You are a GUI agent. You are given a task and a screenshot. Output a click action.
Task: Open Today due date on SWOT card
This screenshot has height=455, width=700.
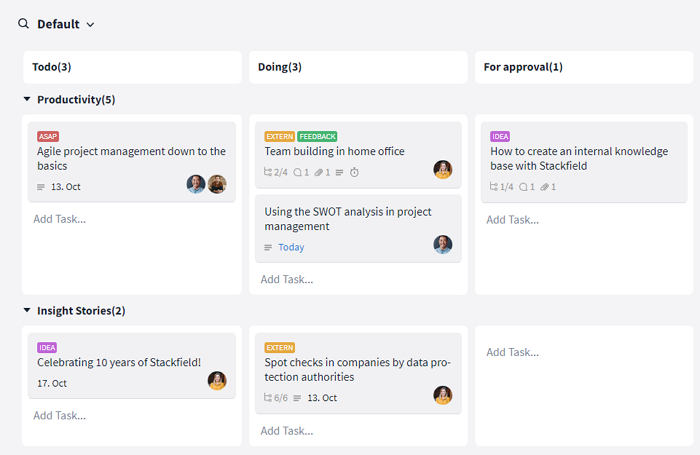(x=291, y=247)
